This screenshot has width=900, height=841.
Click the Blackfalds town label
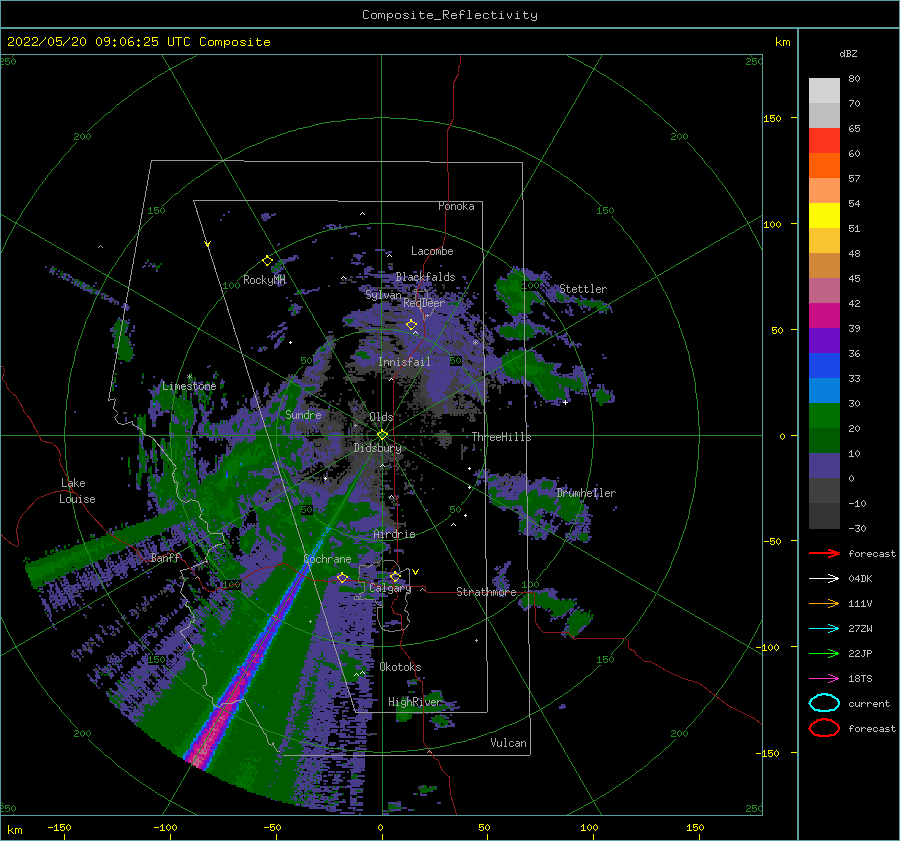point(425,277)
